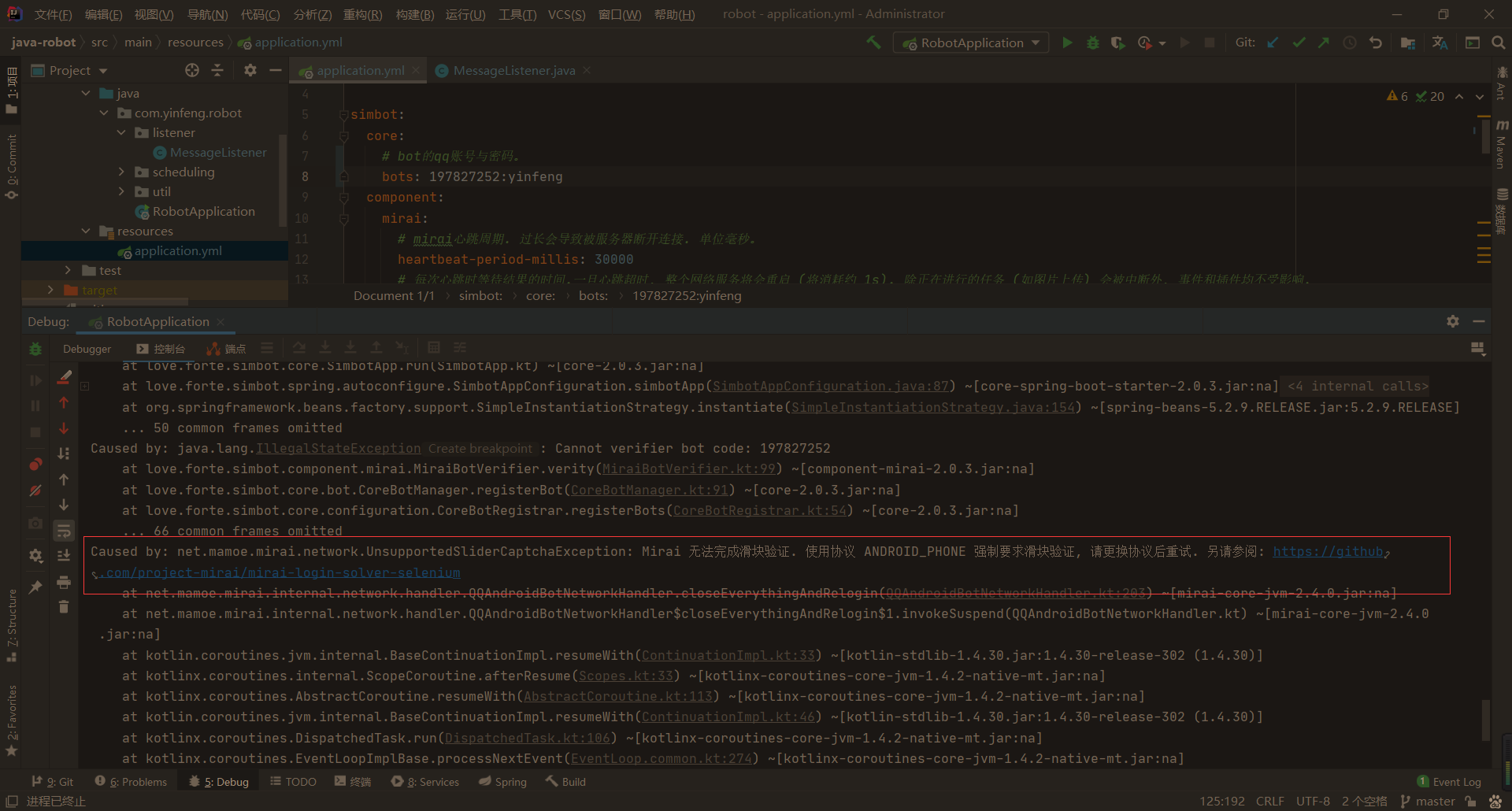Open MiraiBotVerifier.kt:99 link
This screenshot has width=1512, height=811.
(688, 468)
